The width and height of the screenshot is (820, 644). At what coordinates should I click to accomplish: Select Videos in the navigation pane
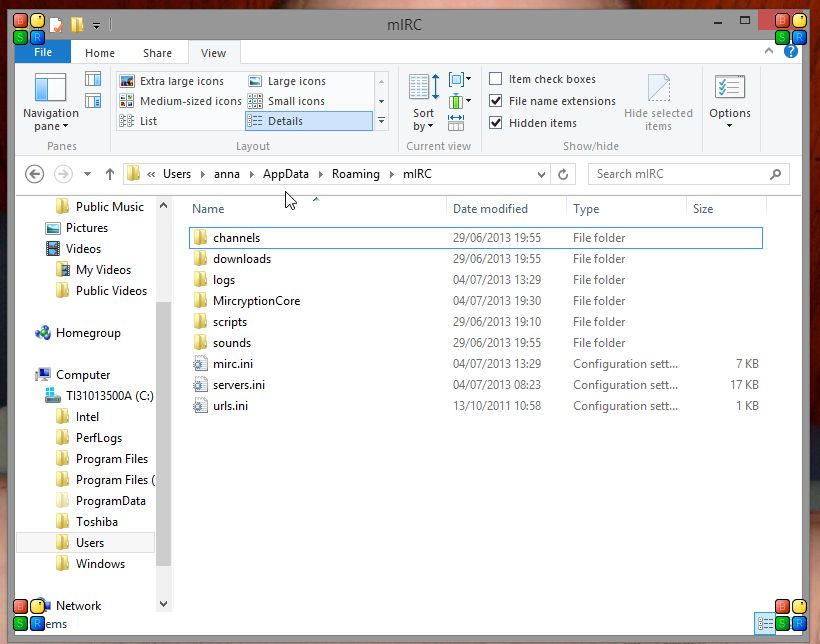pyautogui.click(x=73, y=248)
